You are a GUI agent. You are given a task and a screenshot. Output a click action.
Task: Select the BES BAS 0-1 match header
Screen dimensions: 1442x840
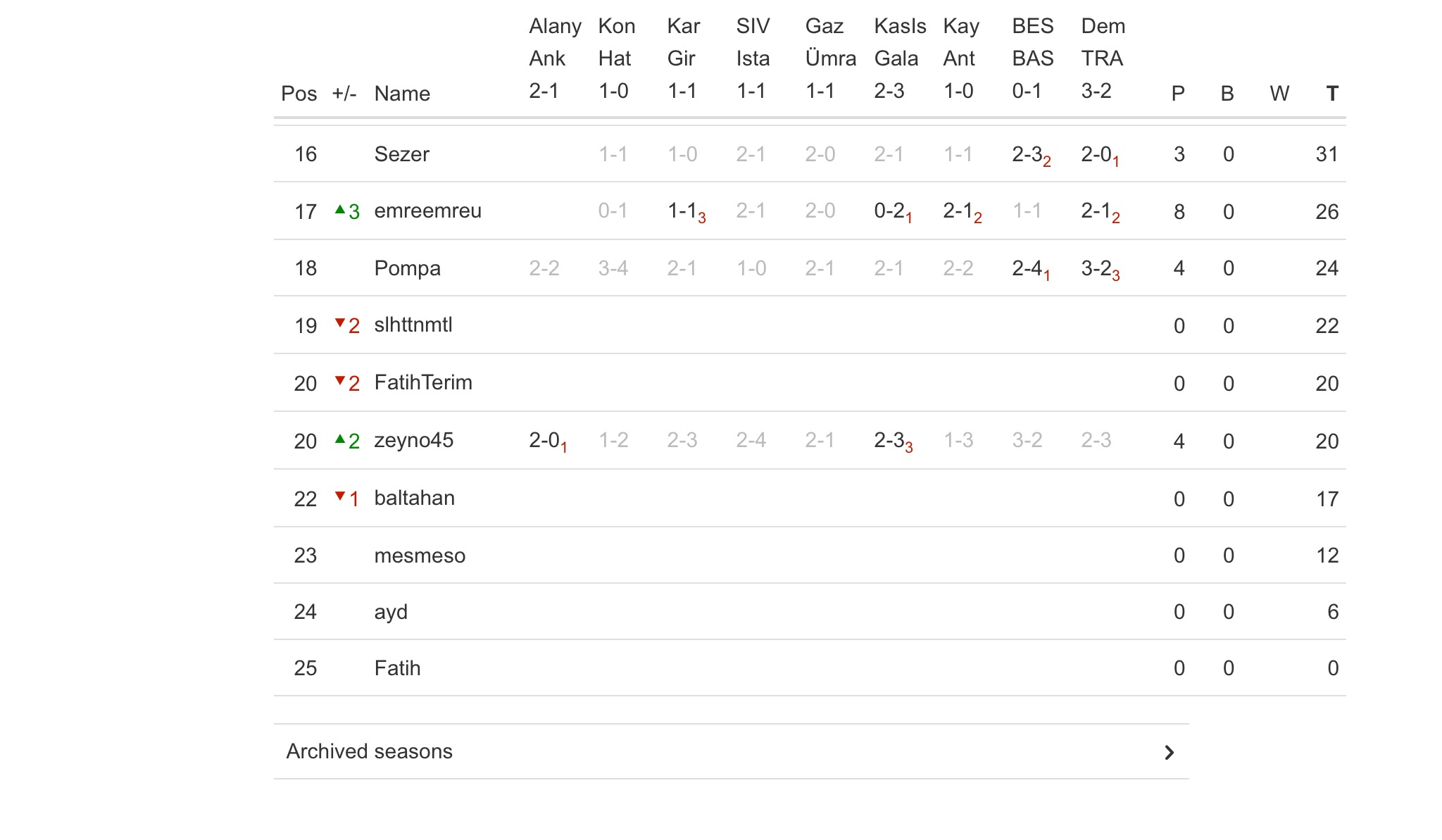click(1032, 58)
